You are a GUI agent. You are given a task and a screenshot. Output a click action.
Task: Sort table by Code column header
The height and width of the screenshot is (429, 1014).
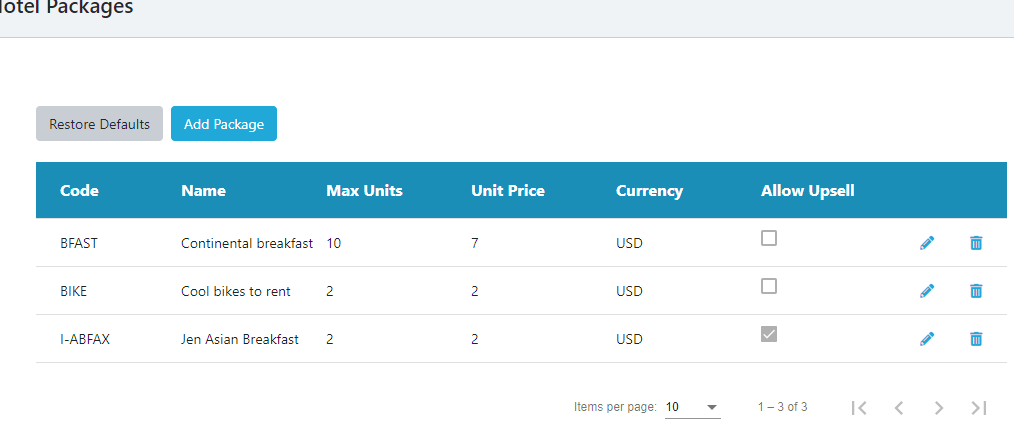[x=79, y=190]
